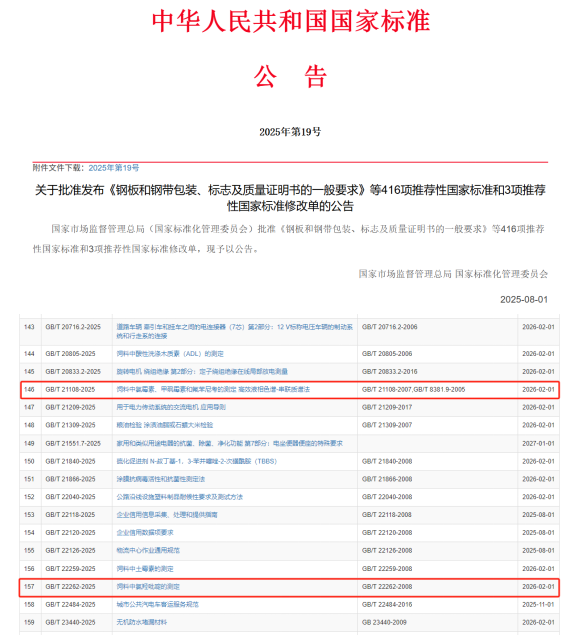The image size is (579, 640).
Task: Select serial number 143 in the table
Action: pos(29,327)
